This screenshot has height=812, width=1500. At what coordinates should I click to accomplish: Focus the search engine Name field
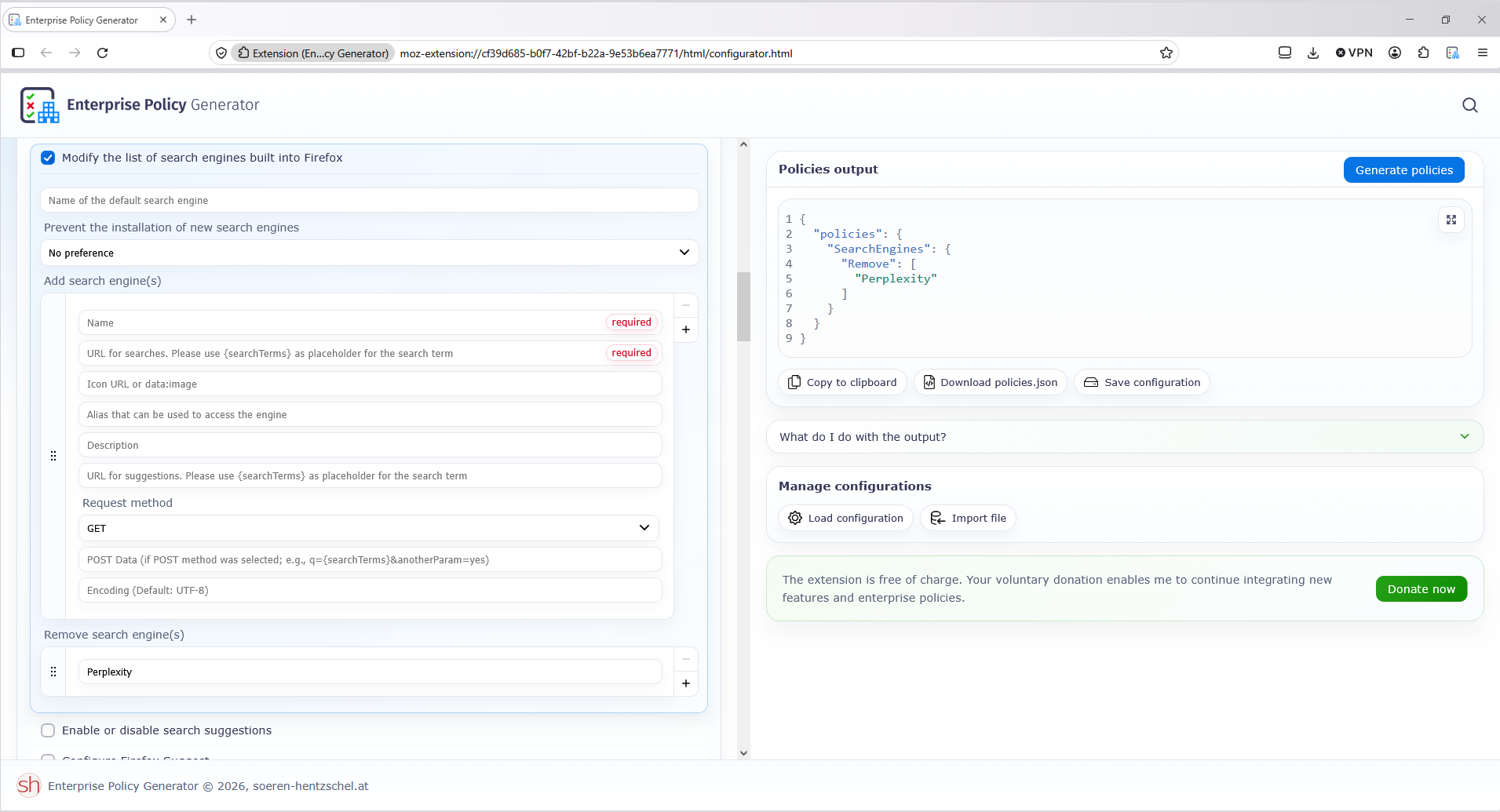point(370,322)
